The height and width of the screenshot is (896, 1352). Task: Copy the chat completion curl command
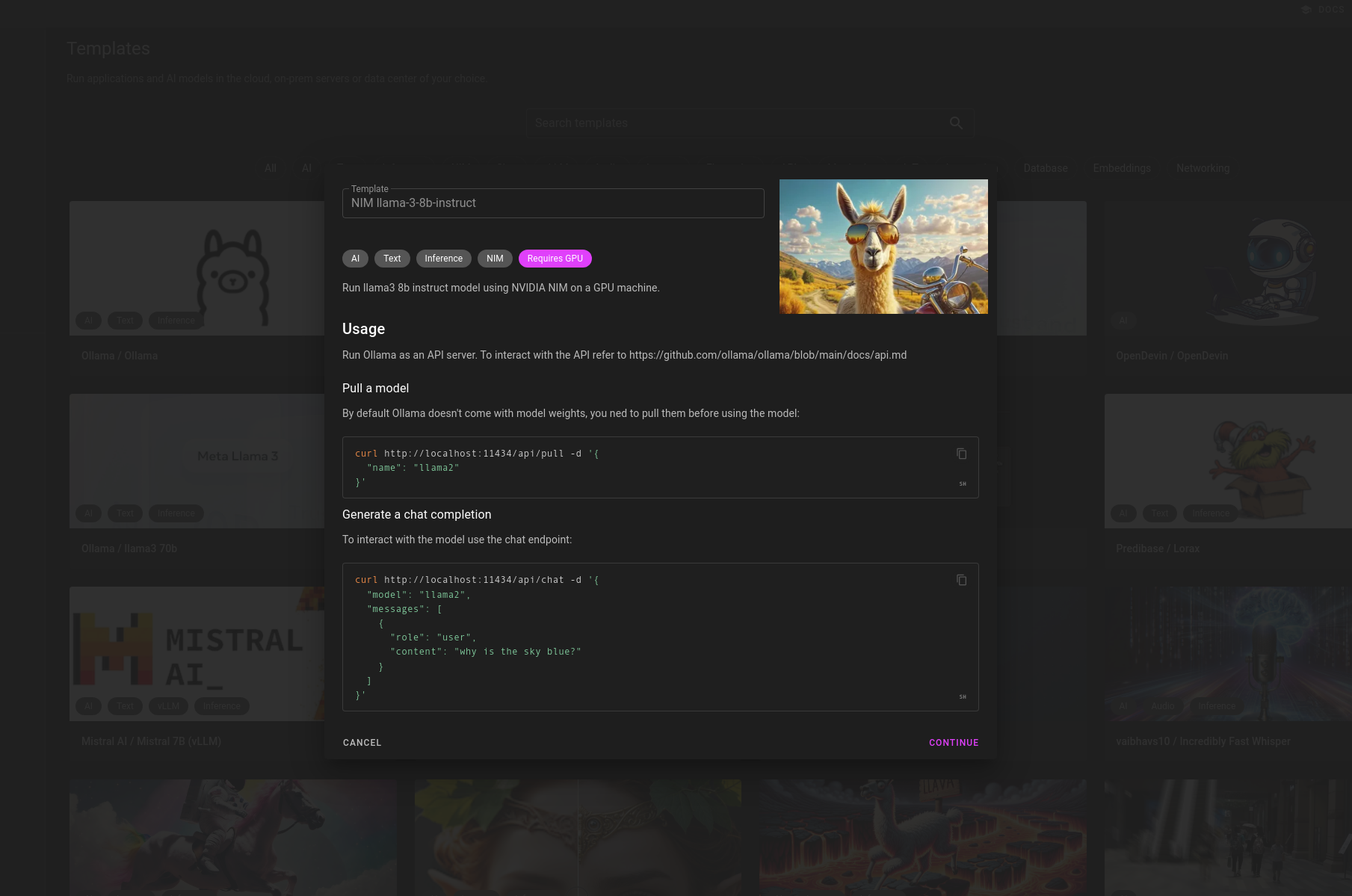(962, 580)
